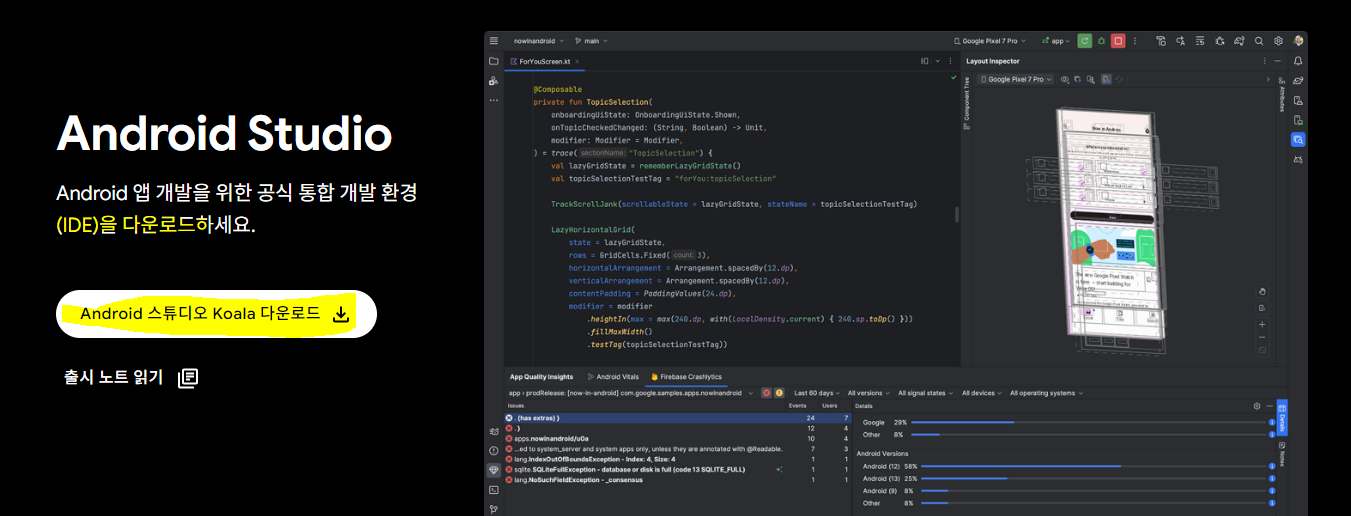This screenshot has height=516, width=1351.
Task: Open the All versions filter dropdown
Action: pyautogui.click(x=868, y=393)
